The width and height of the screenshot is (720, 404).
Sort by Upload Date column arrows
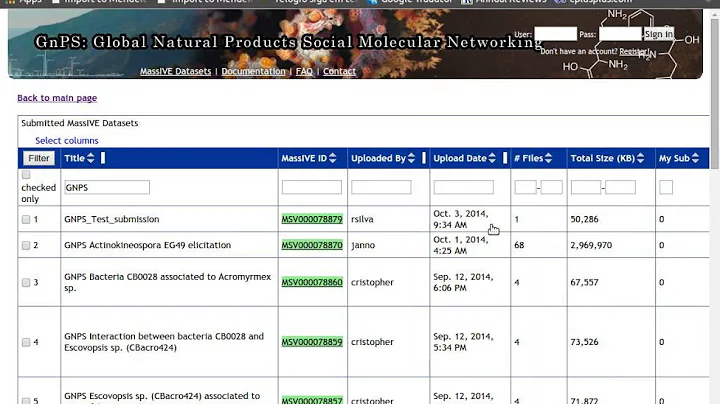point(492,158)
